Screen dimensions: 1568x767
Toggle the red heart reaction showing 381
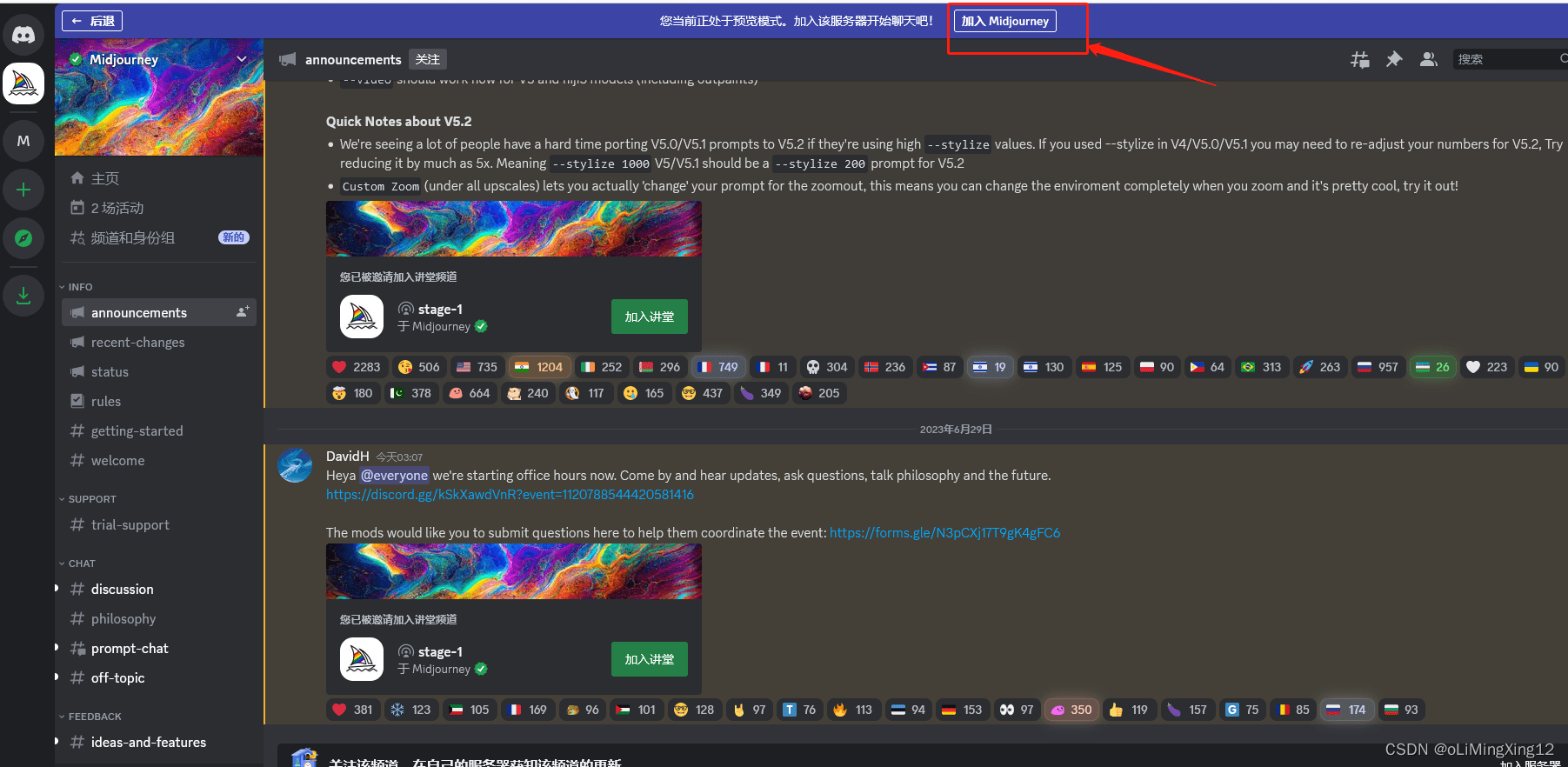pyautogui.click(x=353, y=710)
